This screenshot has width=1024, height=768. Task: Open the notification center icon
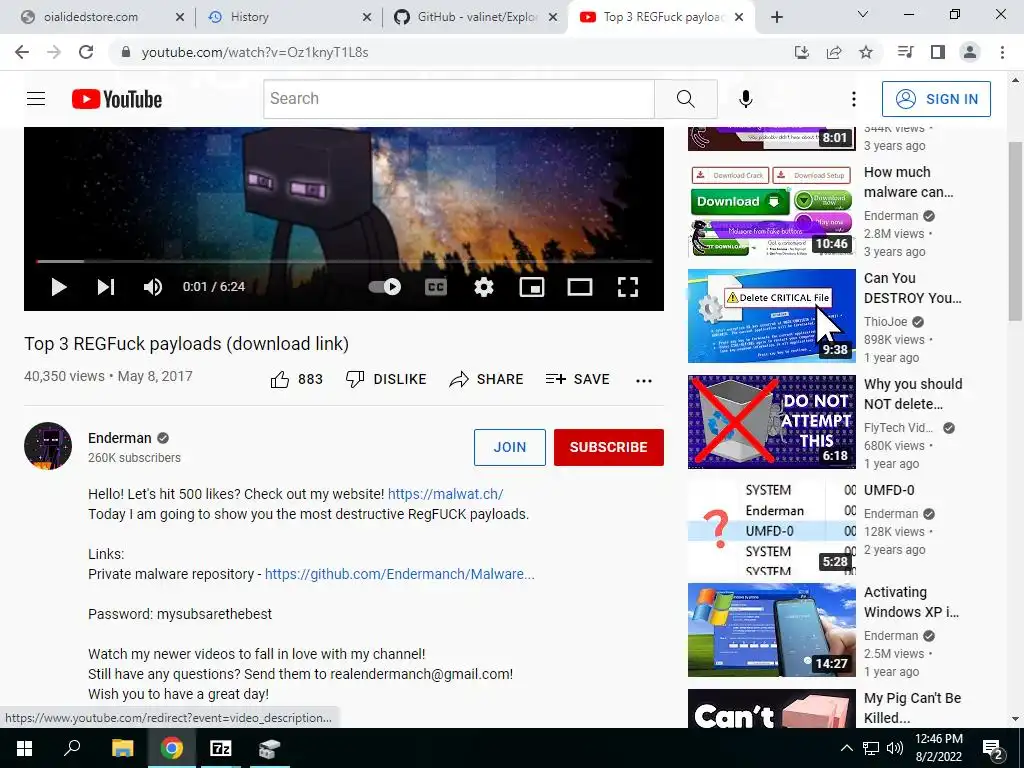click(993, 749)
